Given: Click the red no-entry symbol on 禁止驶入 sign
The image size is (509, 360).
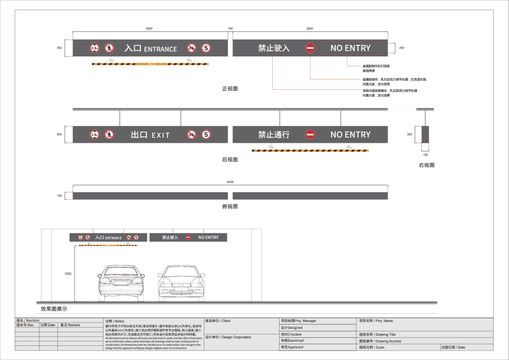Looking at the screenshot, I should click(310, 48).
